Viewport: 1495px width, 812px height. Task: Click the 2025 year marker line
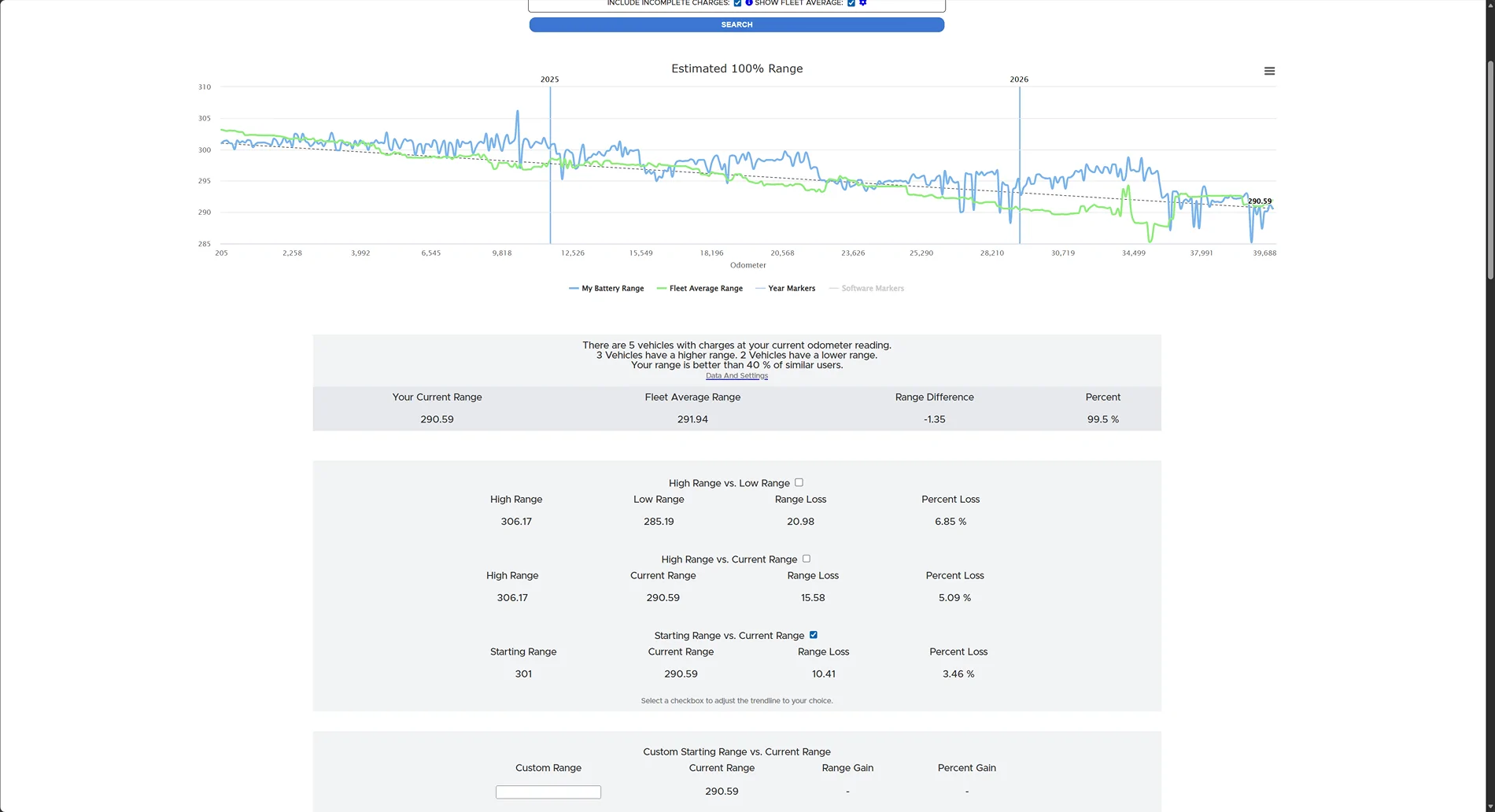click(550, 165)
